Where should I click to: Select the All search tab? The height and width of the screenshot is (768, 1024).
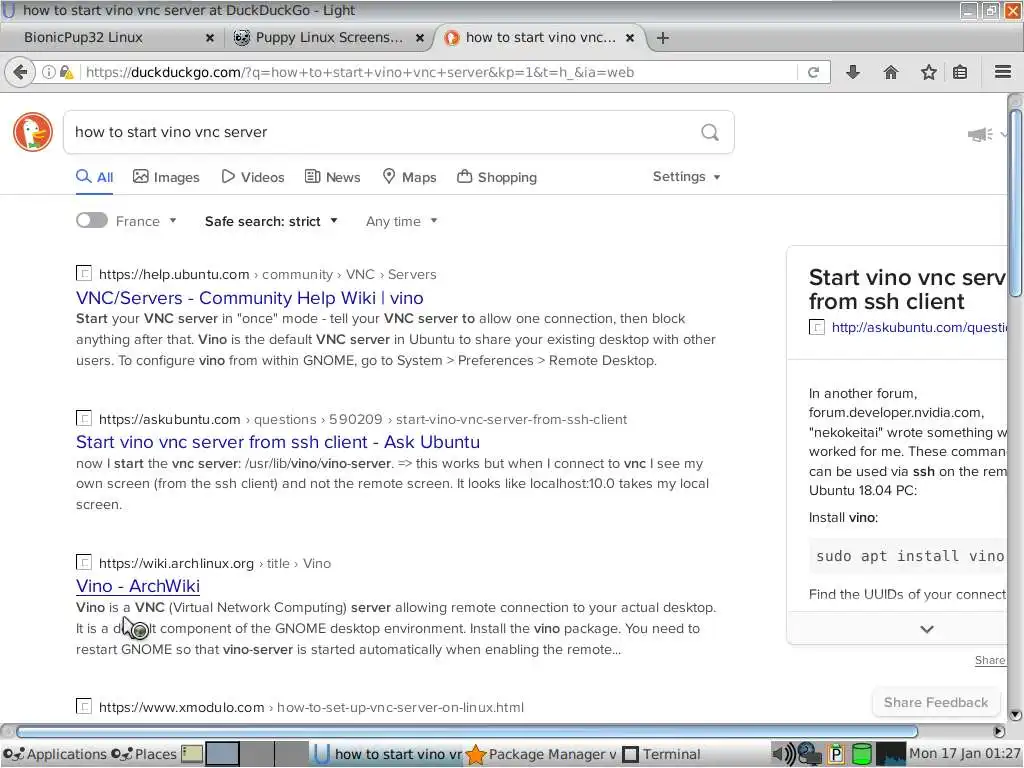tap(95, 177)
